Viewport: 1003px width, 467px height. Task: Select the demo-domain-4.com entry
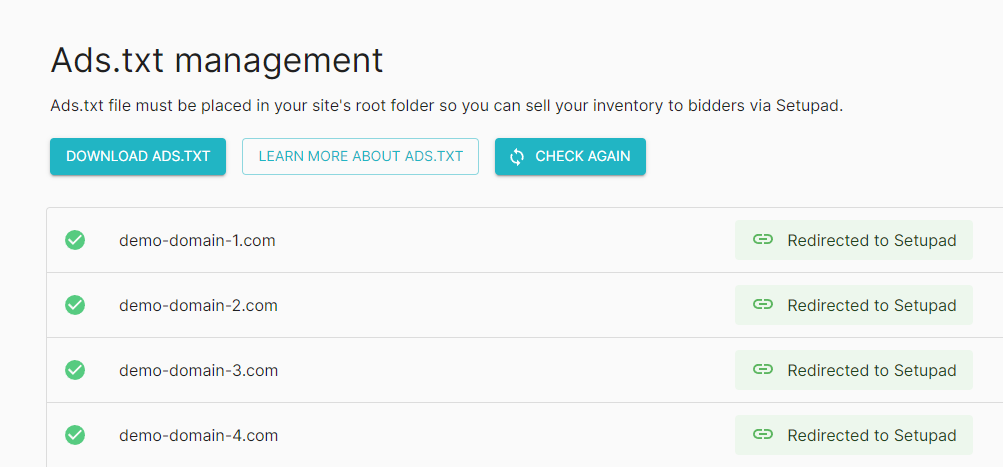coord(198,436)
